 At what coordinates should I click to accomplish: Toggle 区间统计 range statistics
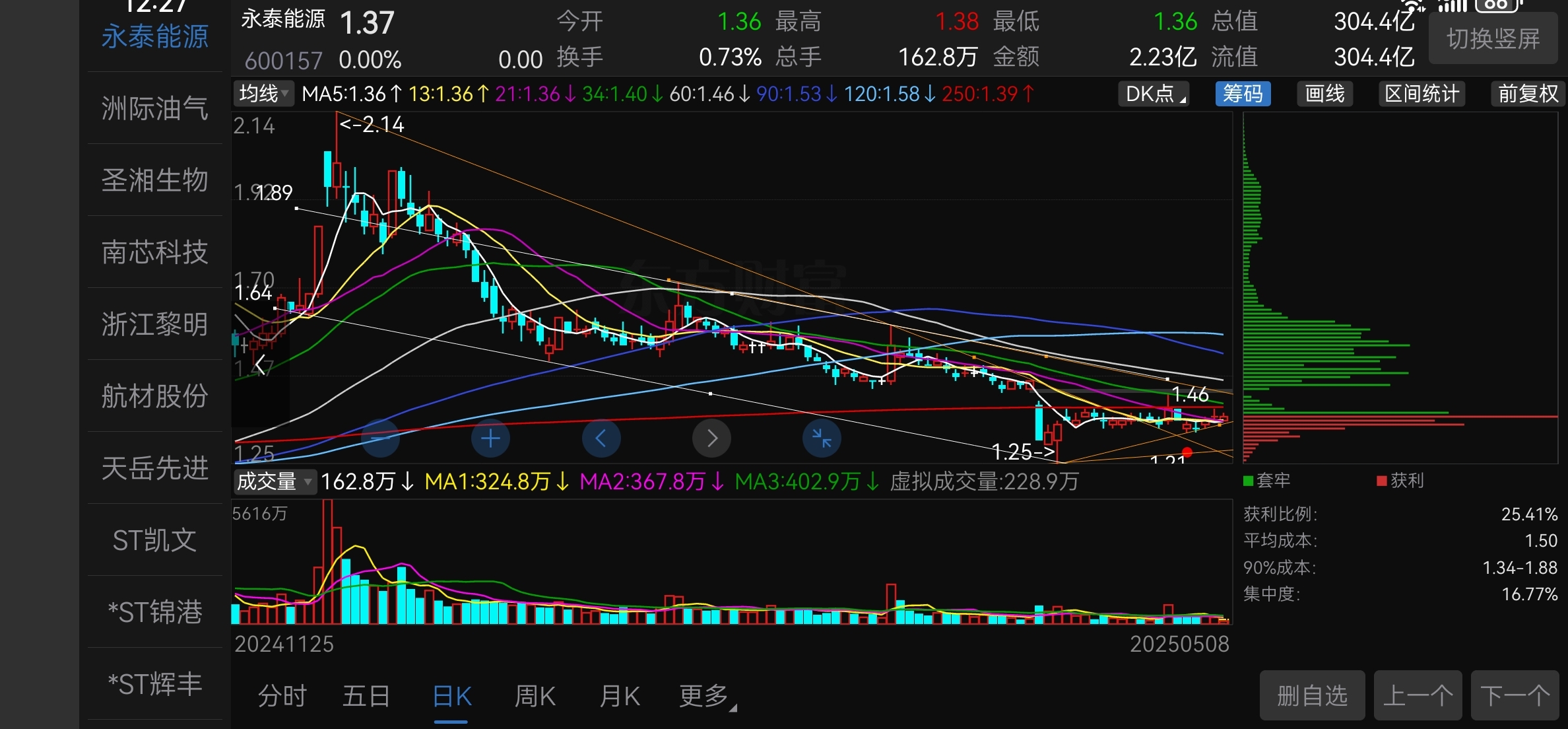click(x=1421, y=94)
